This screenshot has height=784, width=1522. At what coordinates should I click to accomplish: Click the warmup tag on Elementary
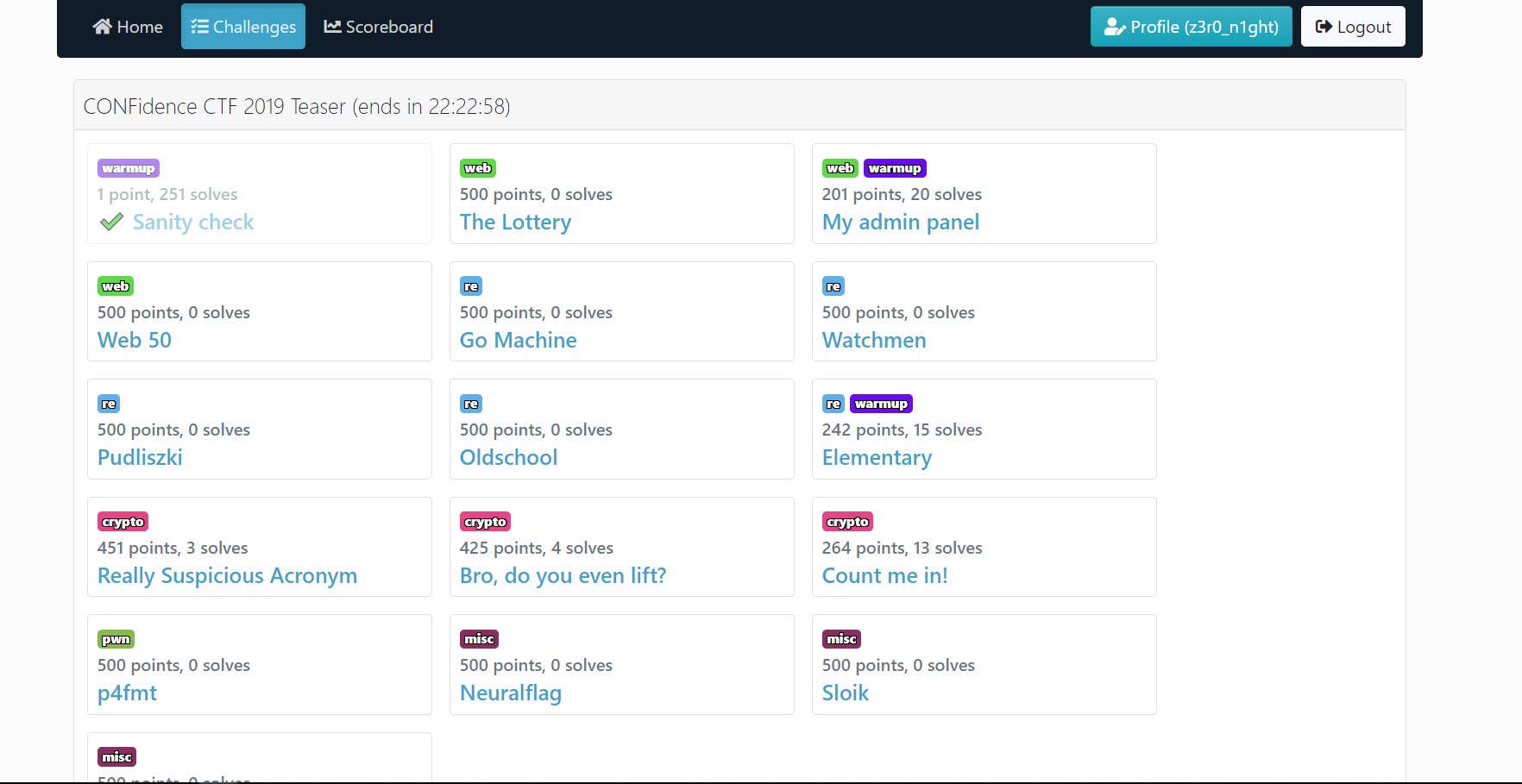881,404
